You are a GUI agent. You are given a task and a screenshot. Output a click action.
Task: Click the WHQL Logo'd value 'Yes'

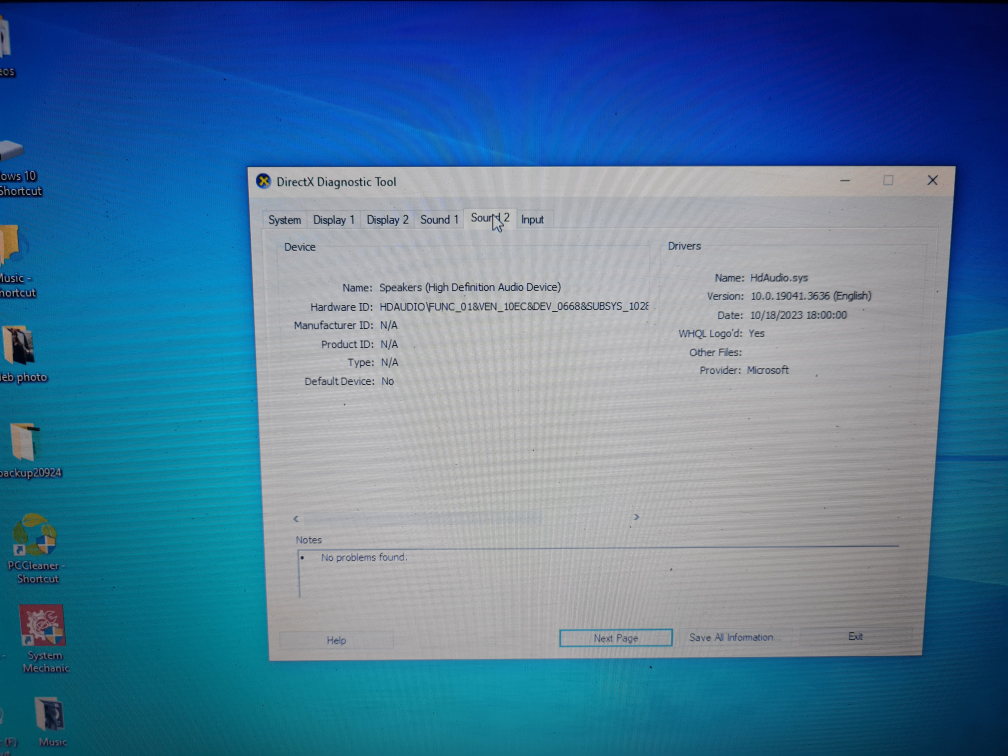757,334
